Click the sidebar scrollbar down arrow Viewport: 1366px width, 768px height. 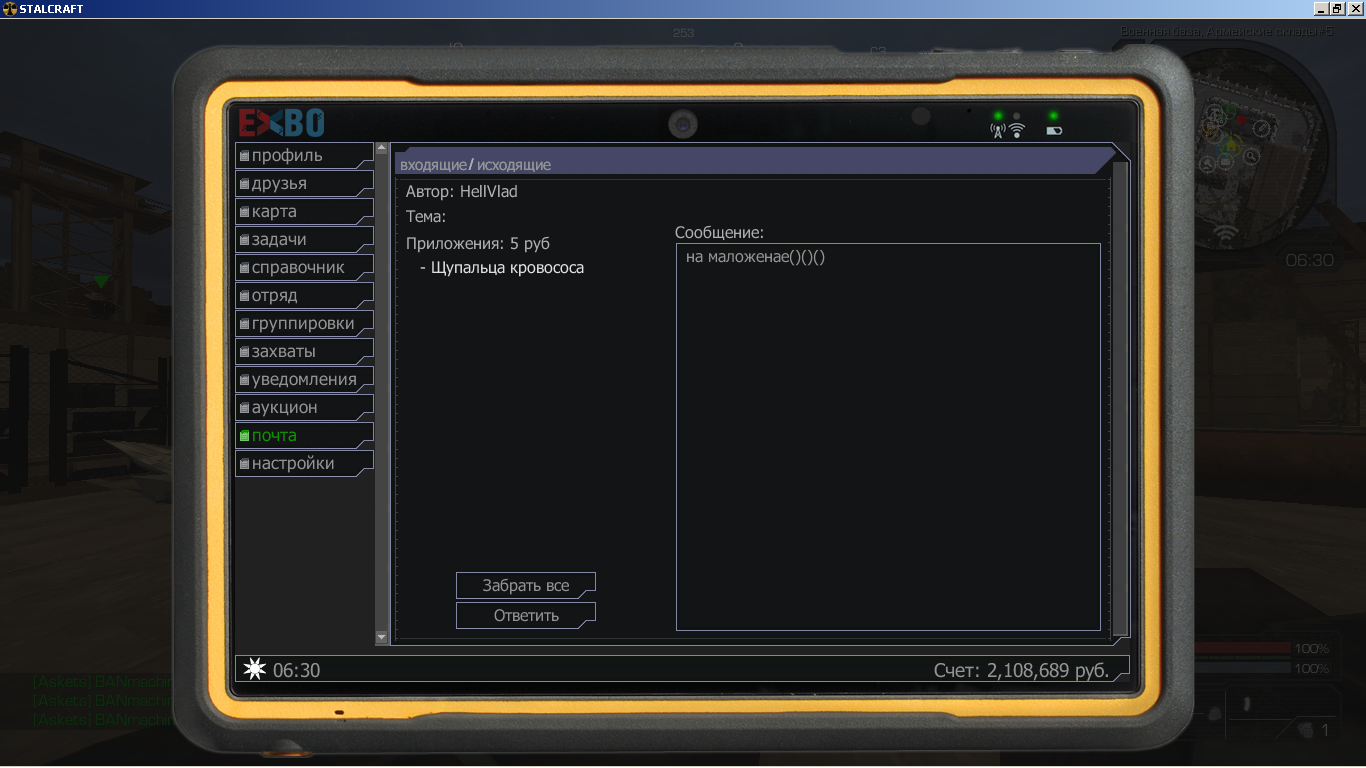point(381,637)
